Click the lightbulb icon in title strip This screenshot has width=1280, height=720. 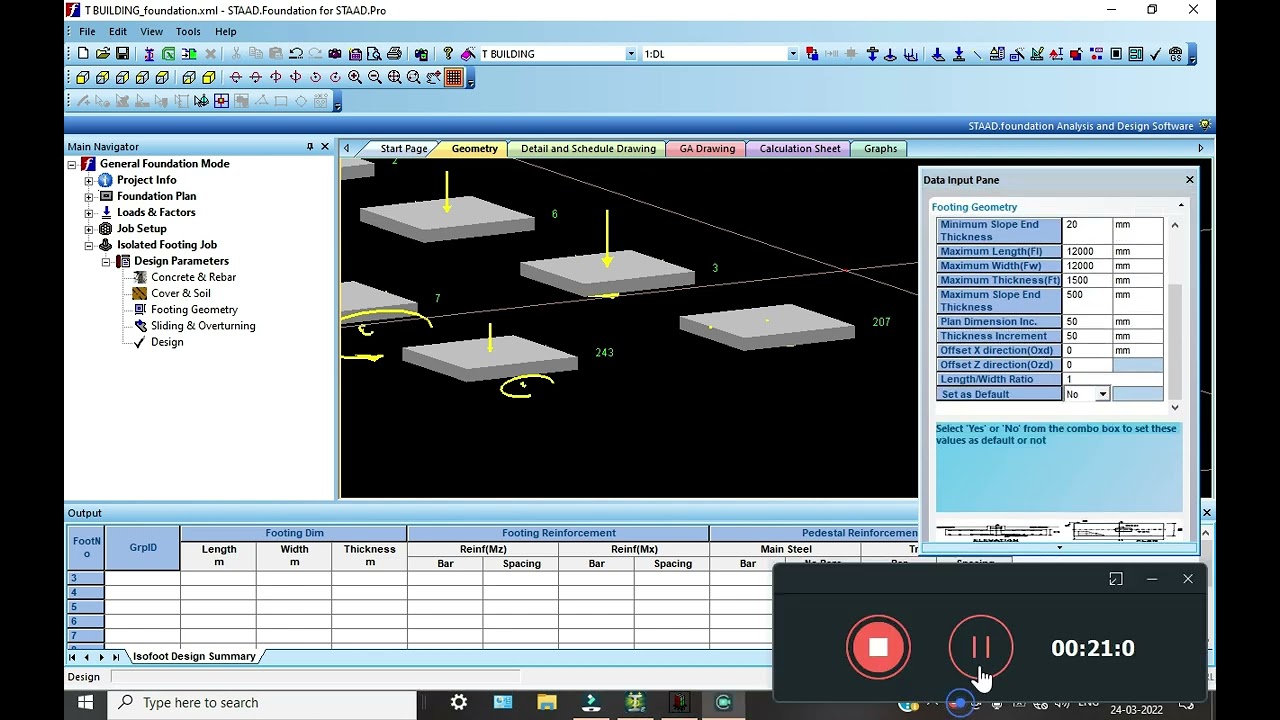click(x=1204, y=125)
